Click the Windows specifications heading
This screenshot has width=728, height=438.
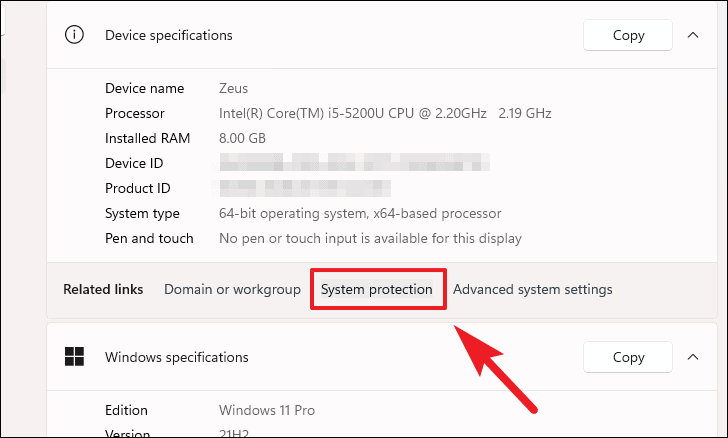176,357
